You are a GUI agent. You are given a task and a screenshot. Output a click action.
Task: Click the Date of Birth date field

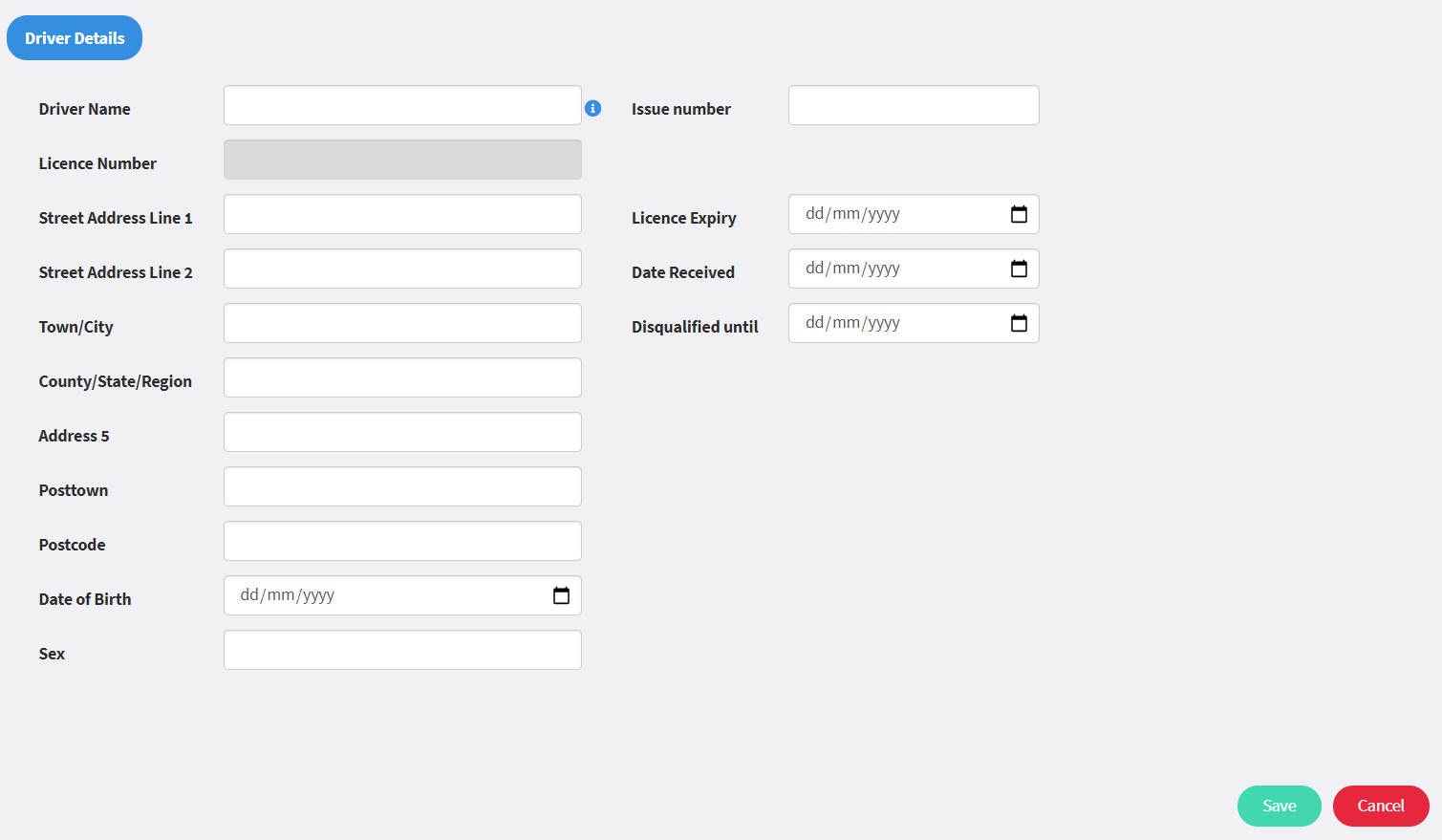(x=402, y=595)
